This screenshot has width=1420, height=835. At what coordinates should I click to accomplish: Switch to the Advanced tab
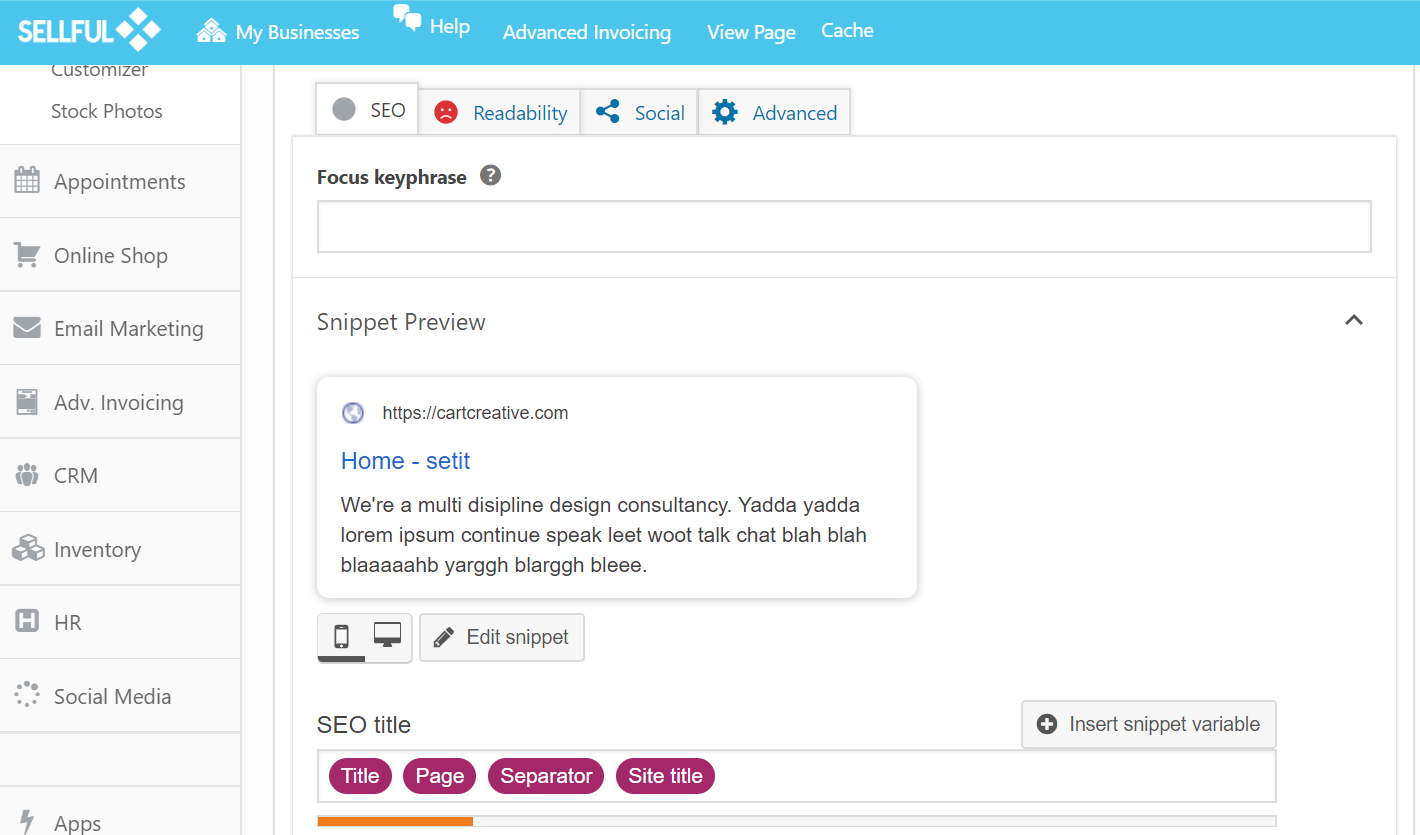click(774, 112)
